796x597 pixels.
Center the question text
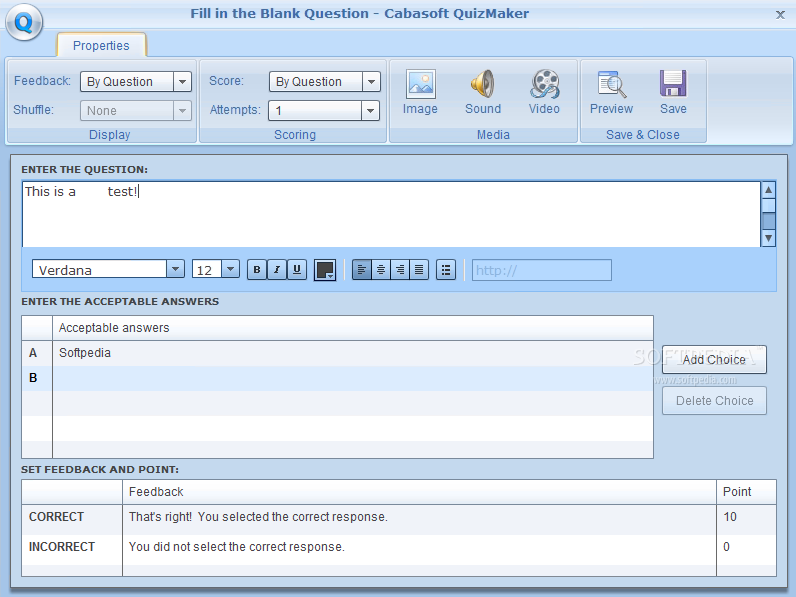(x=381, y=270)
